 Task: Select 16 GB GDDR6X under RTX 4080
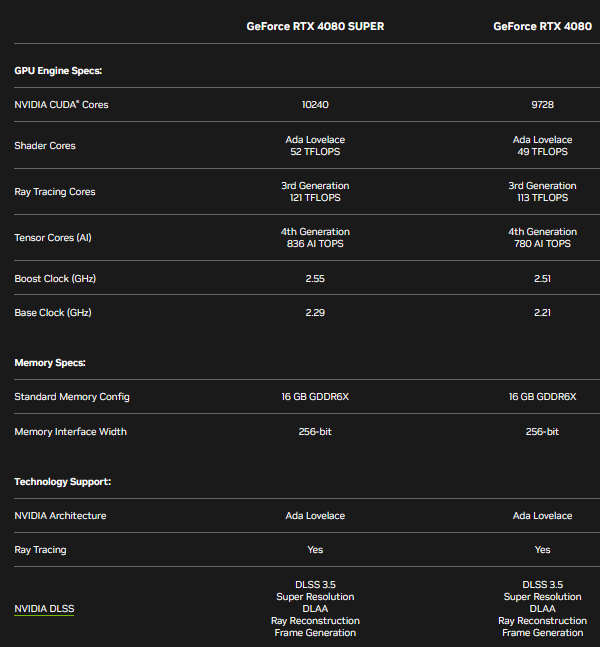pyautogui.click(x=542, y=397)
